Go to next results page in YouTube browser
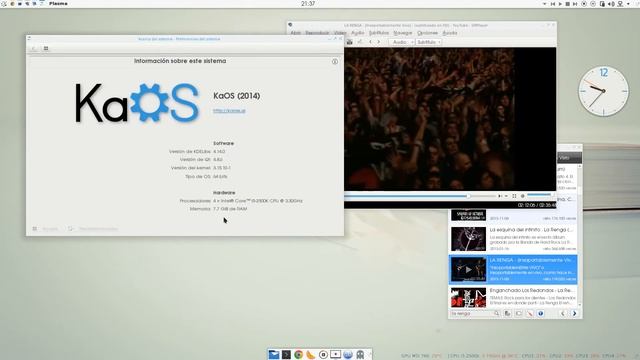The width and height of the screenshot is (640, 360). 574,313
